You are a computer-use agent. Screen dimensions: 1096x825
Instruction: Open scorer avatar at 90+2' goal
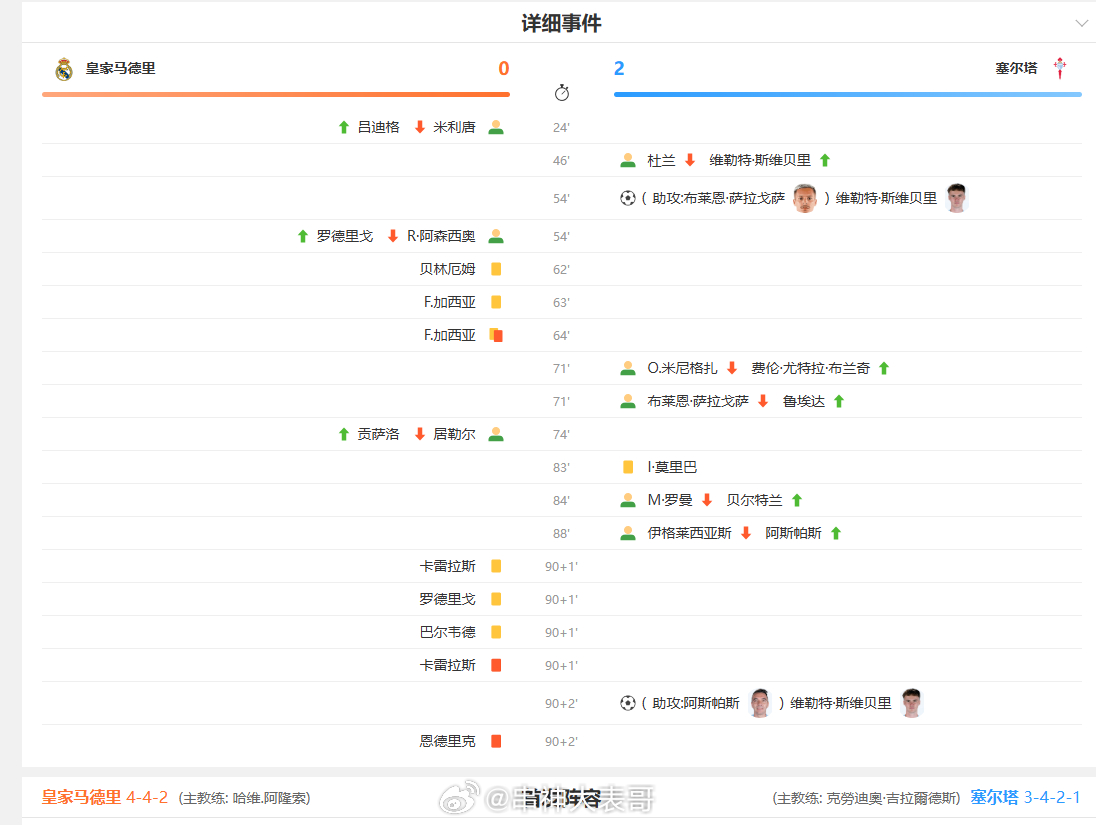[911, 703]
